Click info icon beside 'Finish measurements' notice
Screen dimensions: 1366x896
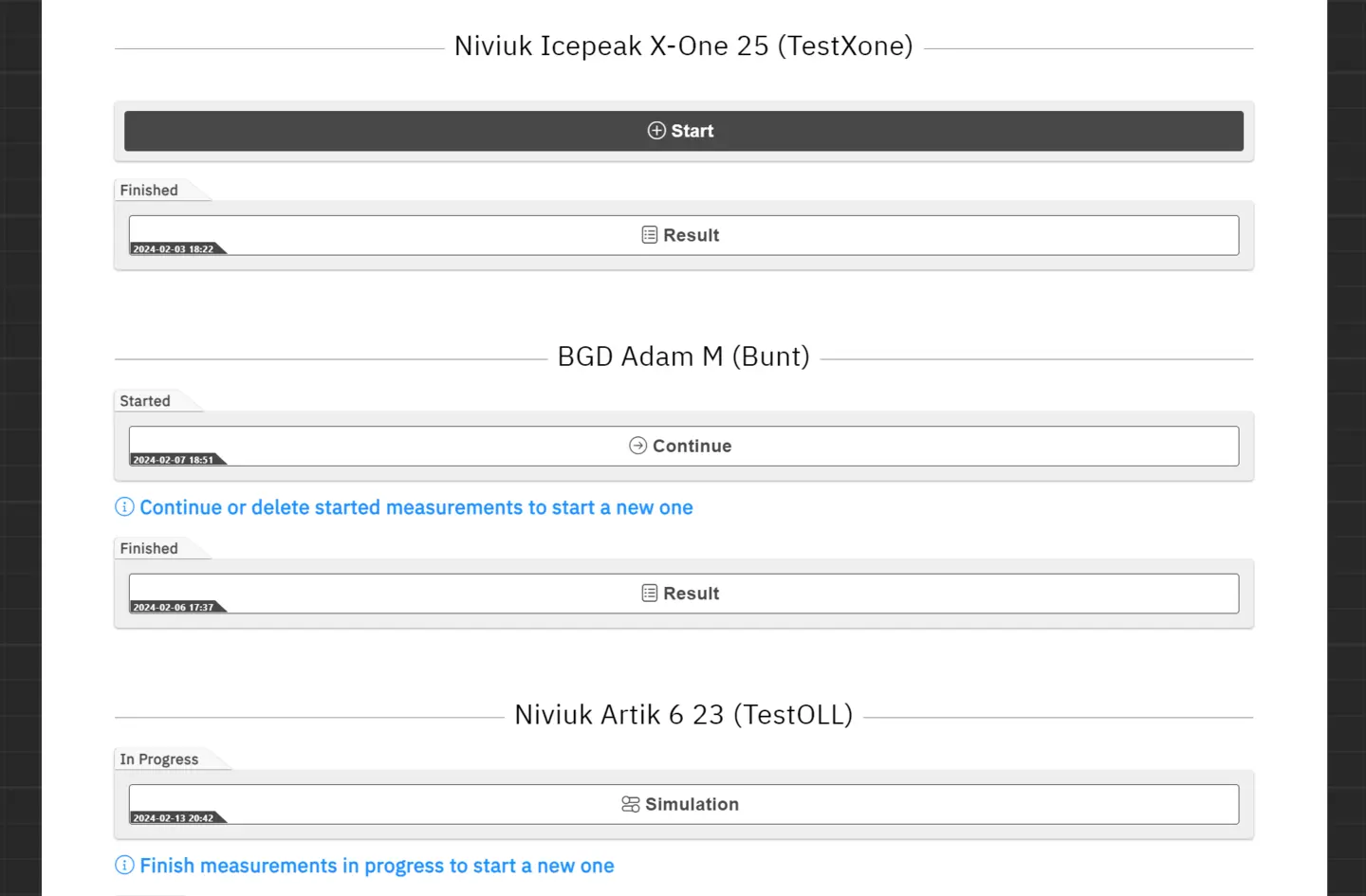(x=124, y=866)
